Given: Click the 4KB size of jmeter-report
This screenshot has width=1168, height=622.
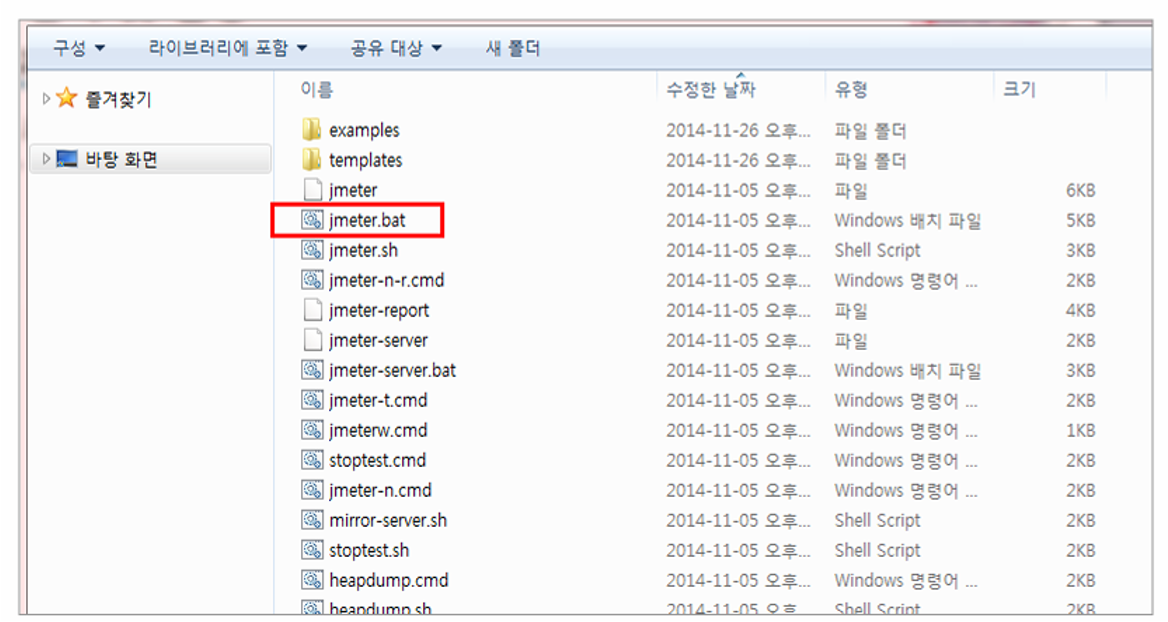Looking at the screenshot, I should pyautogui.click(x=1080, y=310).
